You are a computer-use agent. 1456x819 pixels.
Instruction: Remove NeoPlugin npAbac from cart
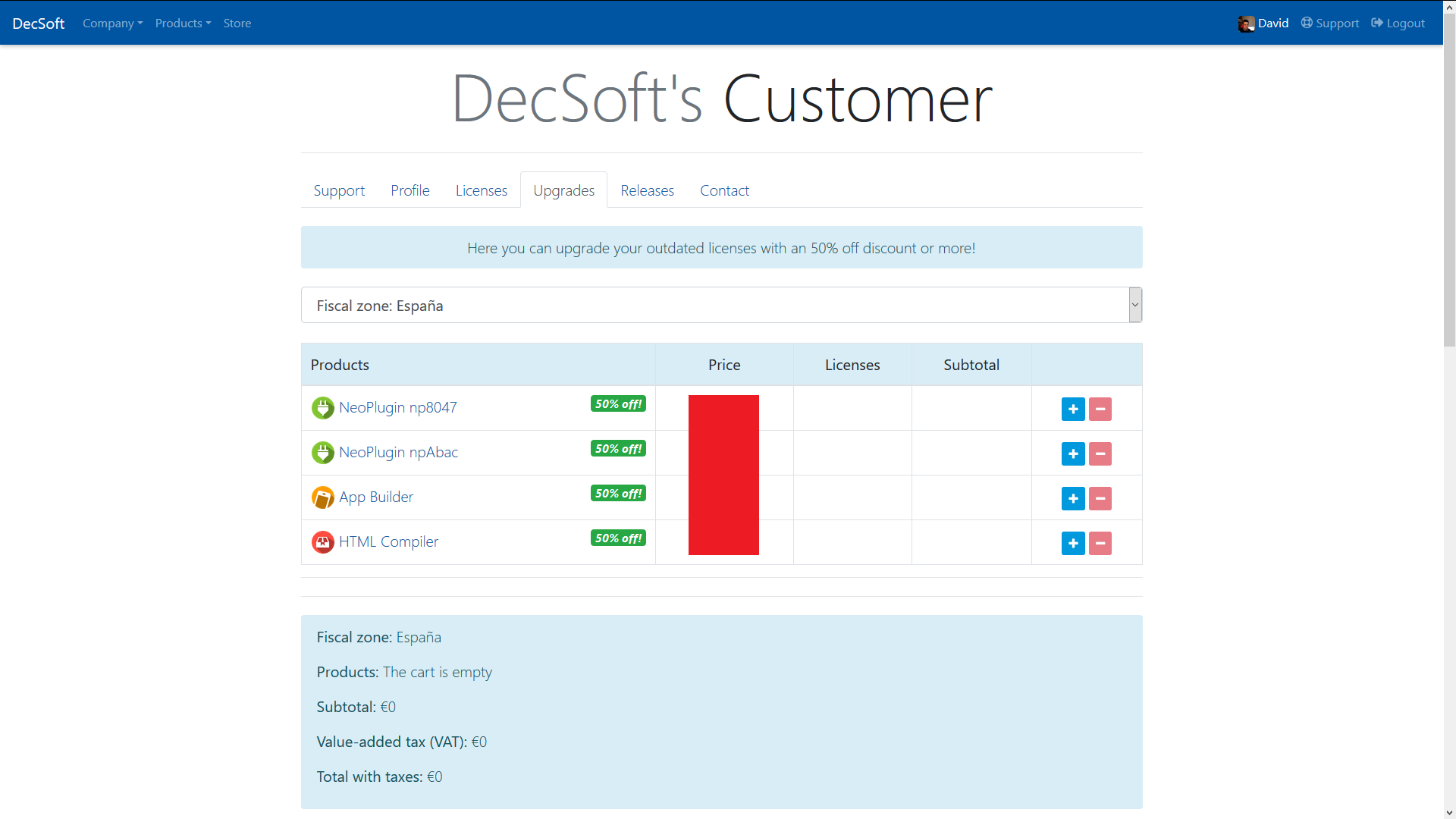tap(1100, 454)
